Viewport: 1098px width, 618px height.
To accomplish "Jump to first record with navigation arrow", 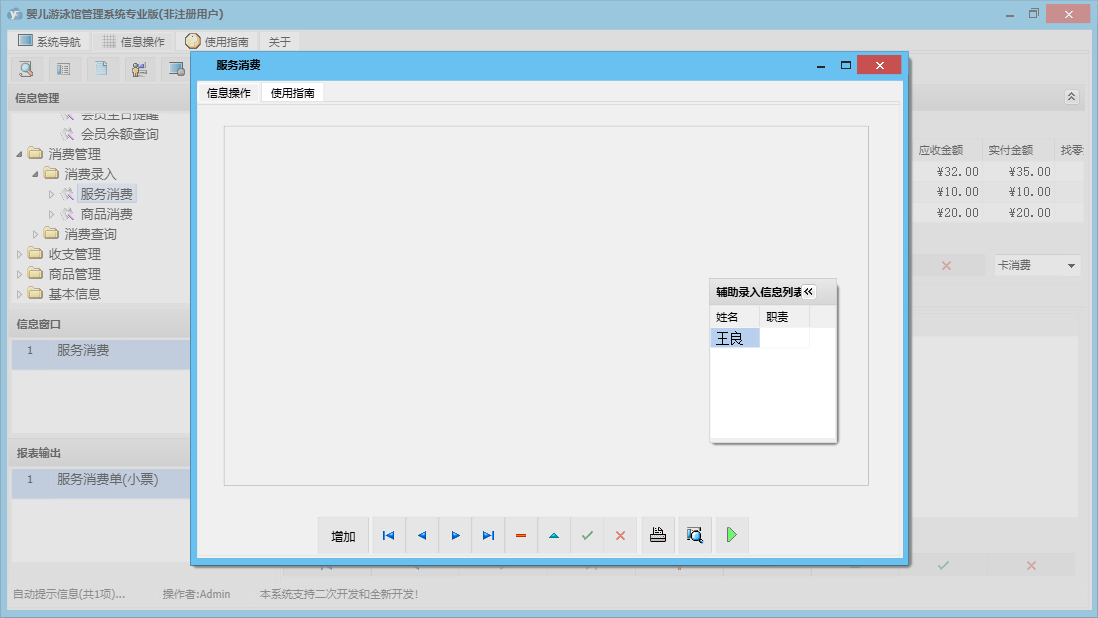I will click(388, 536).
